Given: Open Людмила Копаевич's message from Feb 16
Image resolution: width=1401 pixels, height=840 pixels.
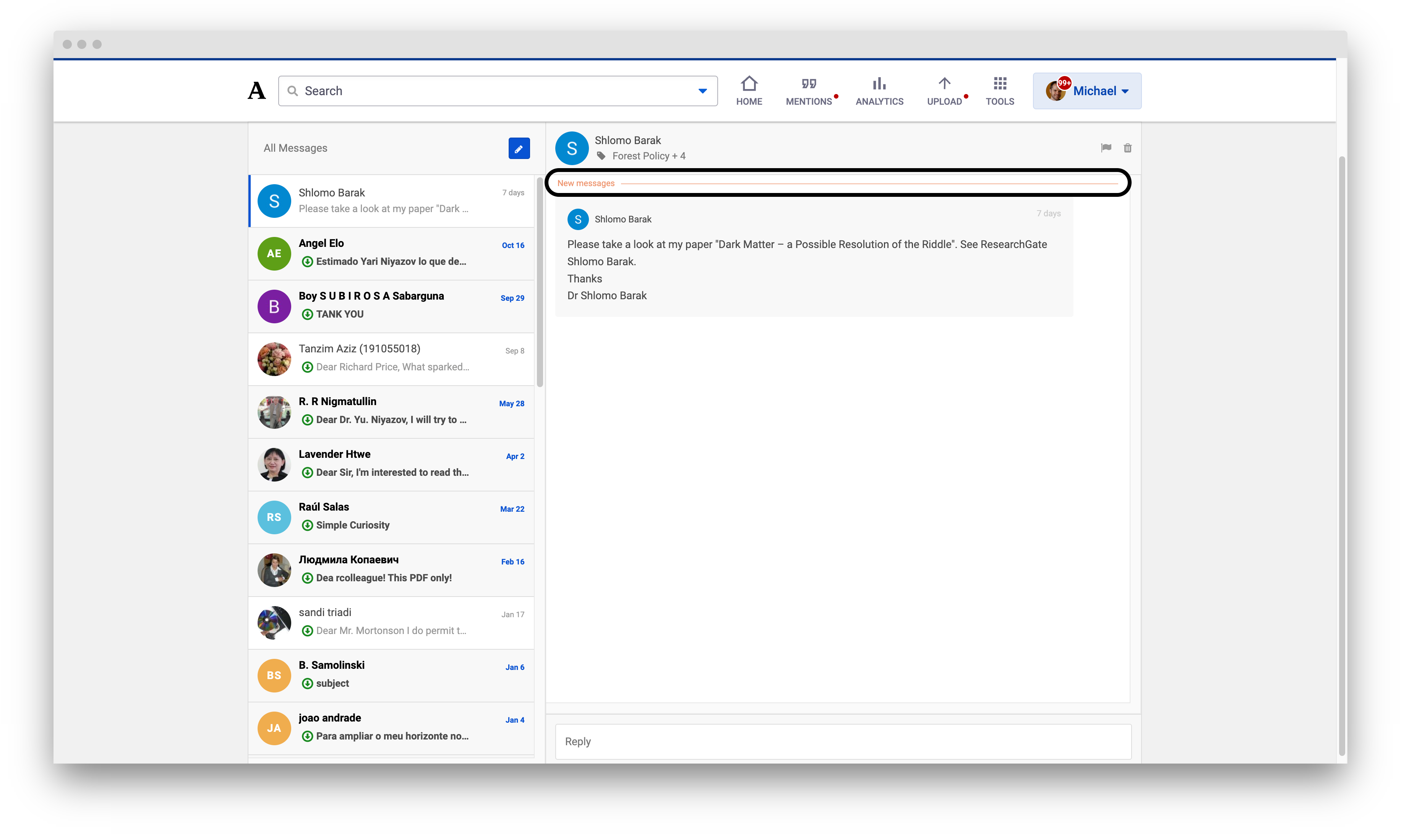Looking at the screenshot, I should click(391, 570).
